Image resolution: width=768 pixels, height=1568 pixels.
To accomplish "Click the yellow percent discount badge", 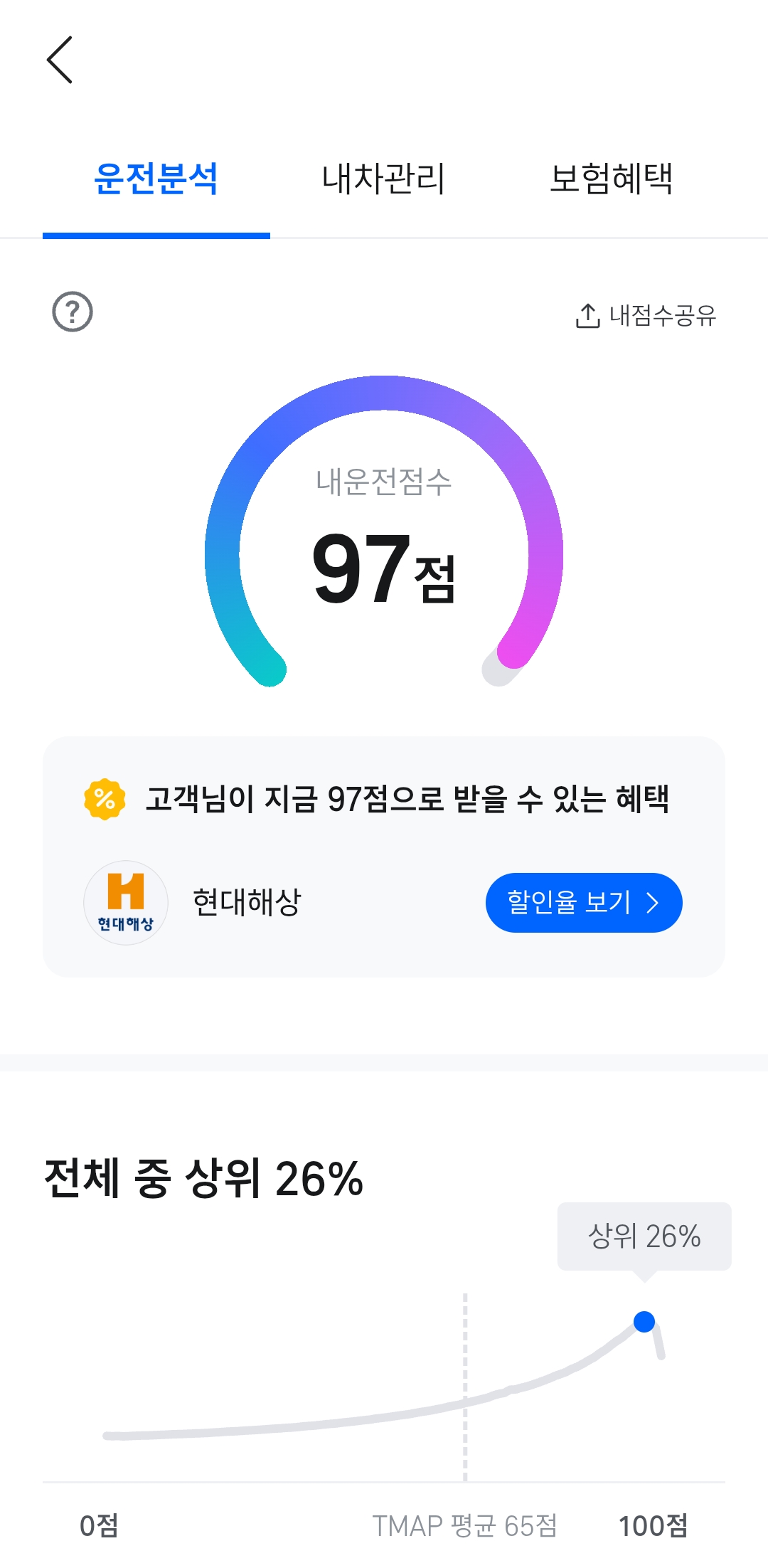I will pyautogui.click(x=105, y=798).
